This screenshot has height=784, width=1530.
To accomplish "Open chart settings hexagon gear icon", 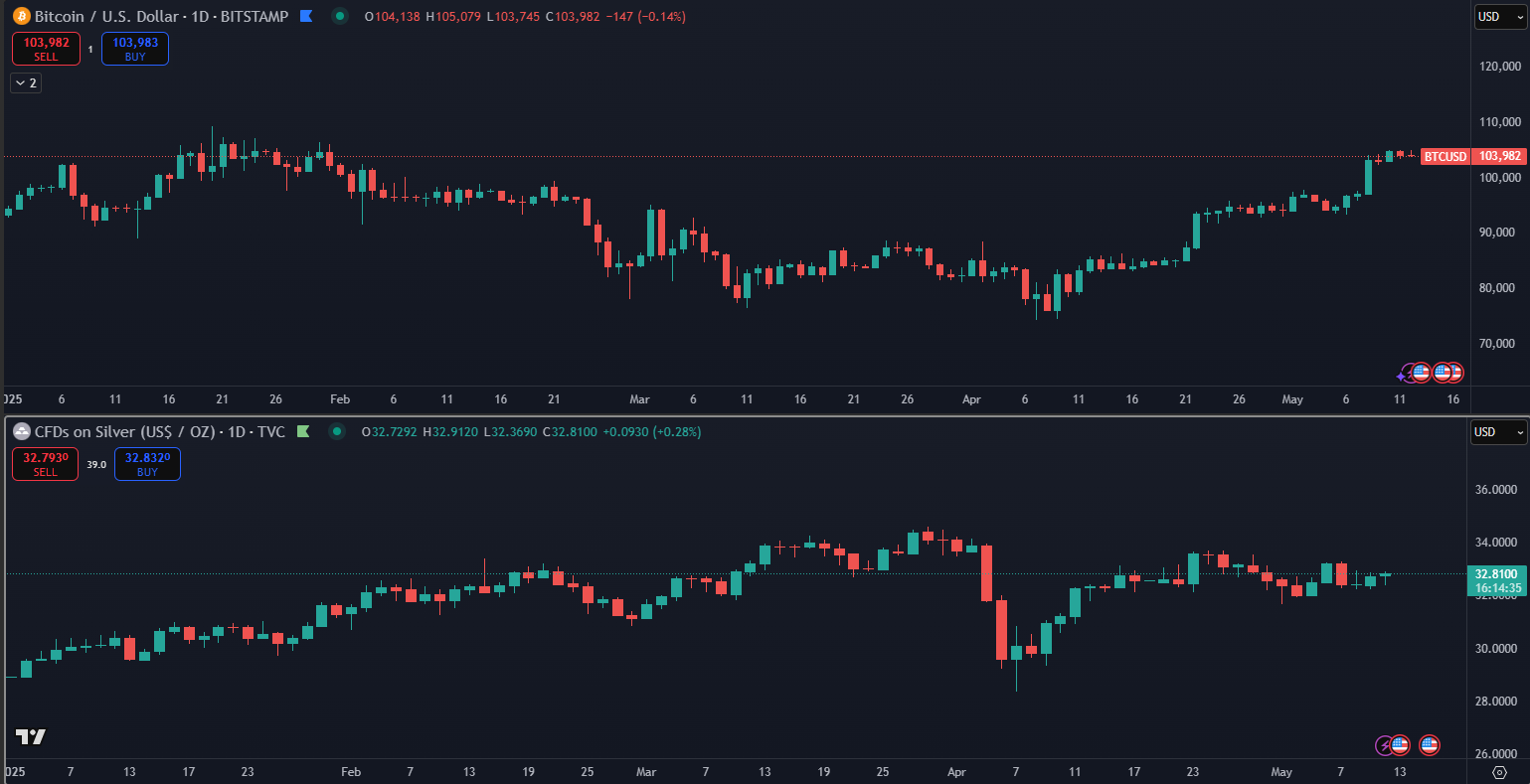I will tap(1500, 772).
